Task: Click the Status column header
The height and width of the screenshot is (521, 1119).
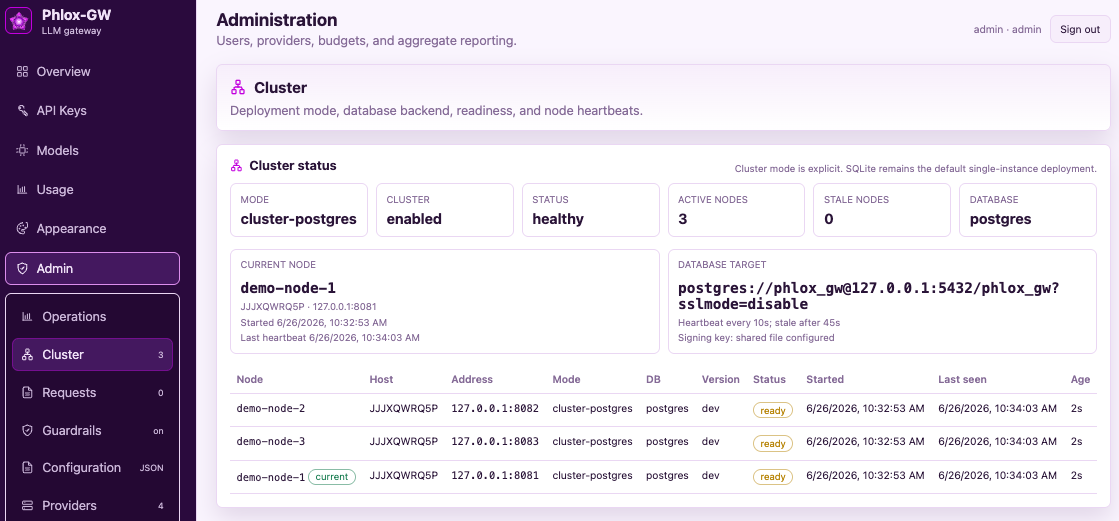Action: 769,380
